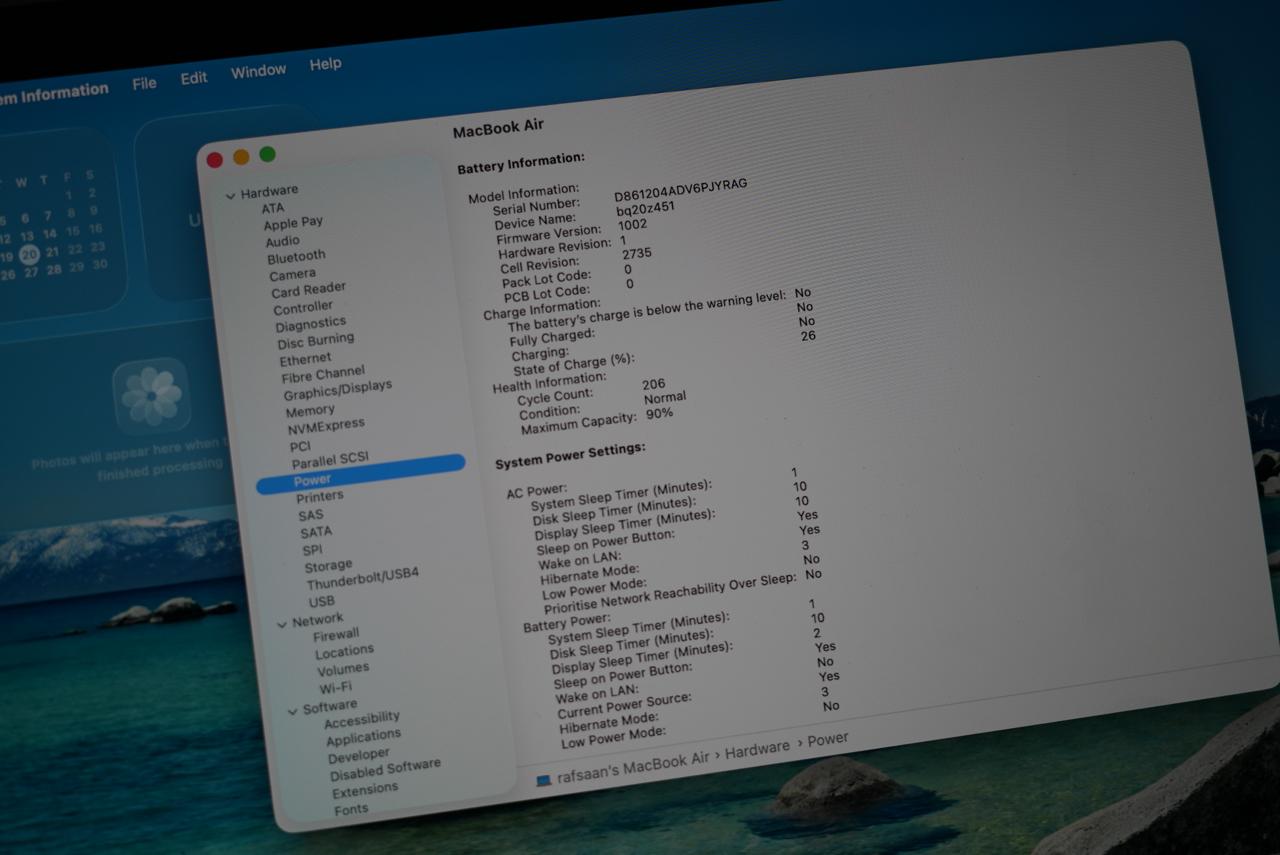Select Thunderbolt/USB4 in the sidebar
The width and height of the screenshot is (1280, 855).
362,579
